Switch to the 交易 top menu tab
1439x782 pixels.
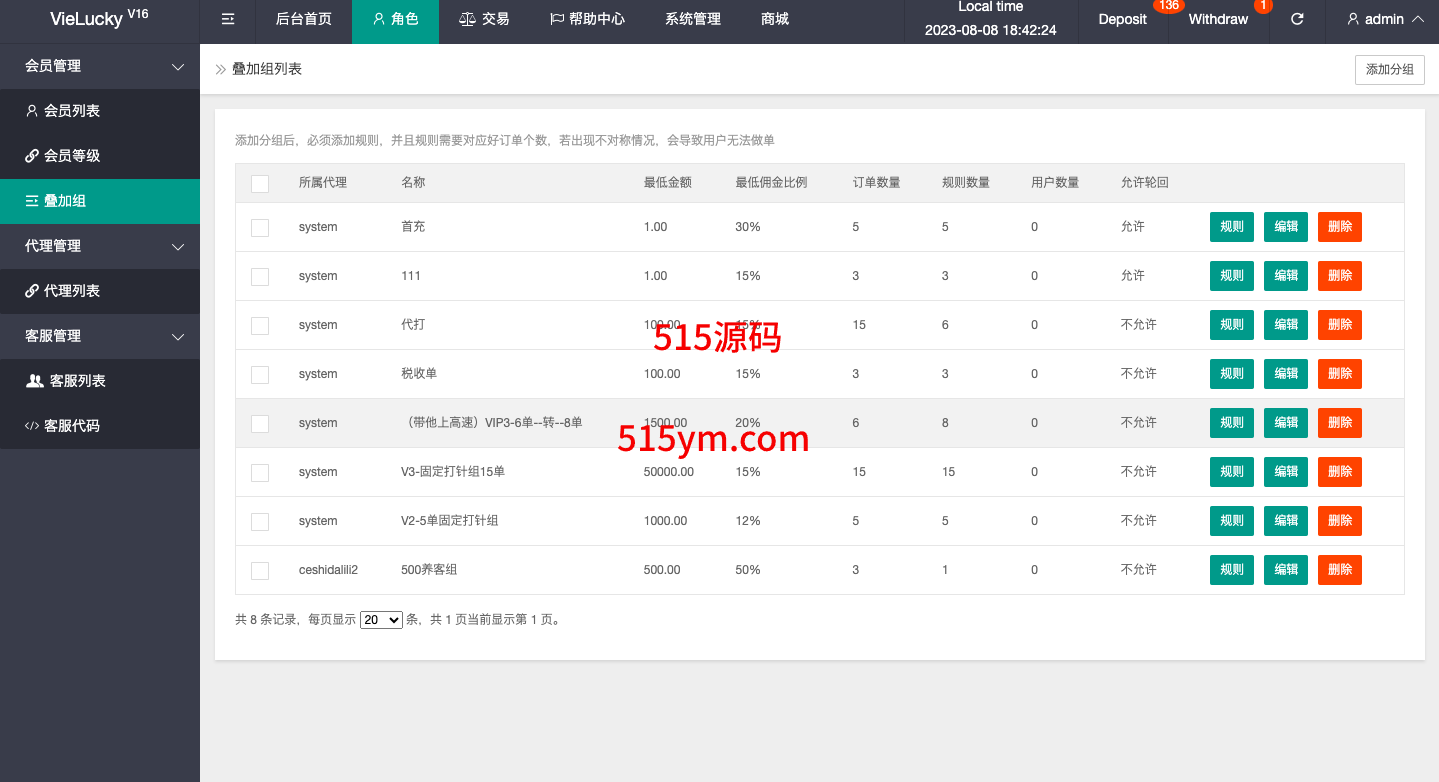click(x=484, y=19)
